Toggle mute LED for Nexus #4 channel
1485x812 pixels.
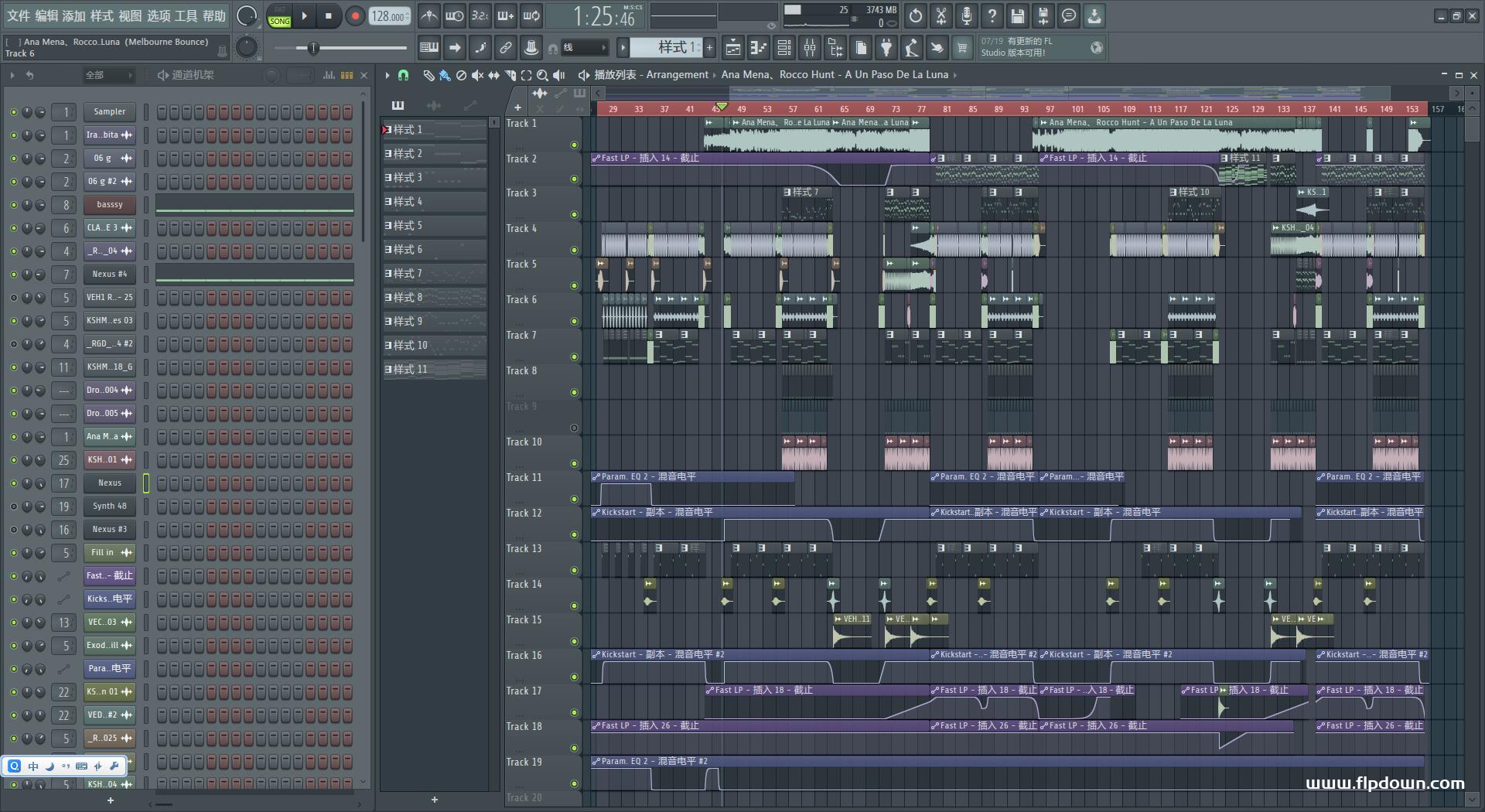click(x=13, y=275)
